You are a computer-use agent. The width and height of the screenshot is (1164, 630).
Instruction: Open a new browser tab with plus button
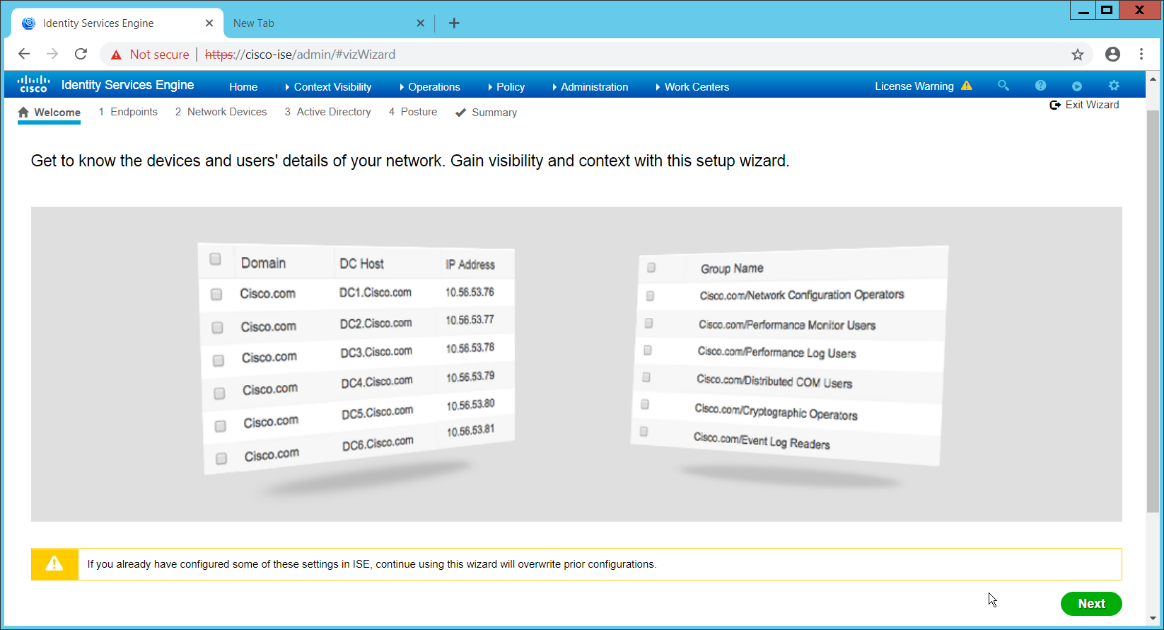coord(454,23)
